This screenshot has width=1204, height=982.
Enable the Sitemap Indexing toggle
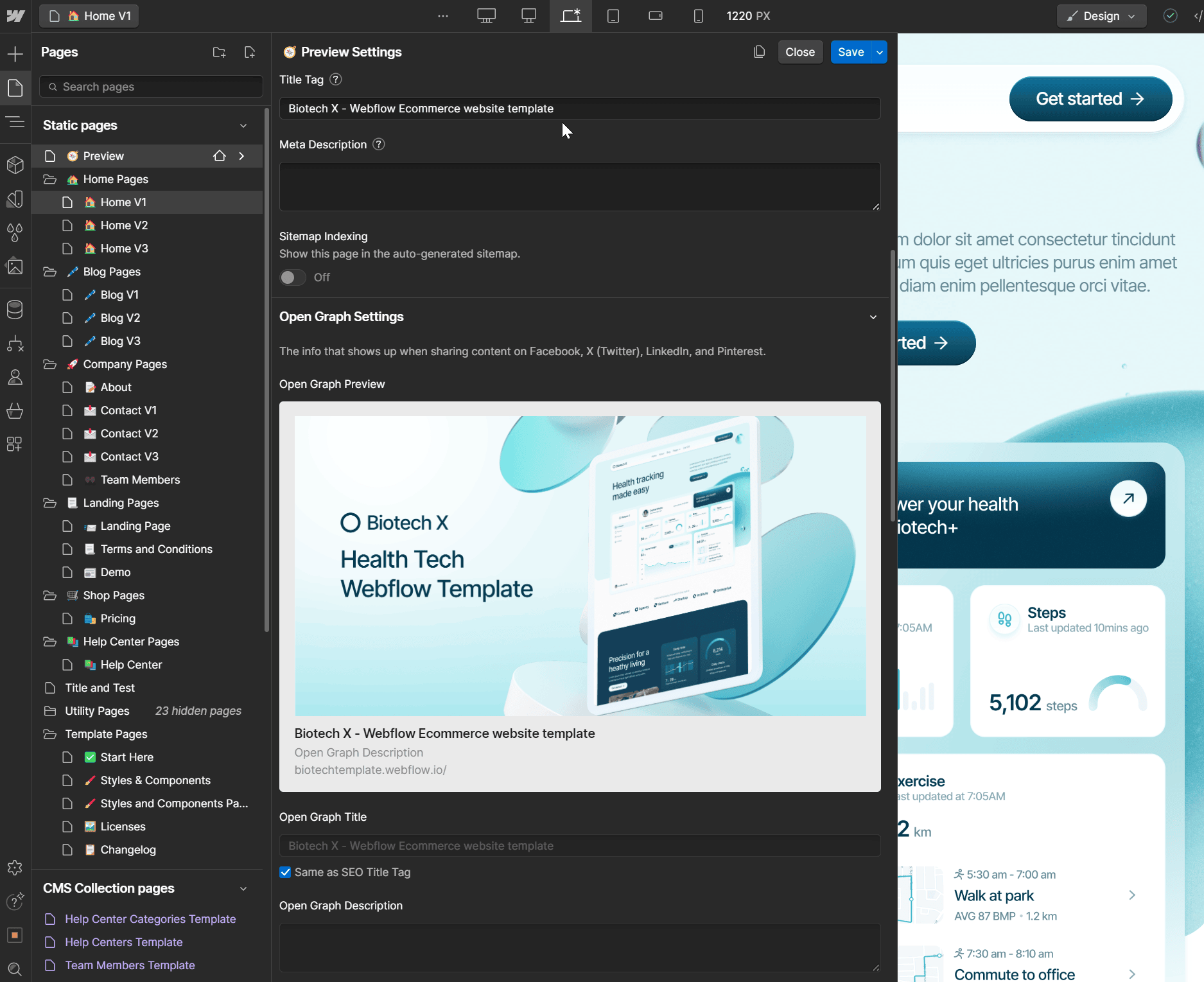[x=292, y=277]
